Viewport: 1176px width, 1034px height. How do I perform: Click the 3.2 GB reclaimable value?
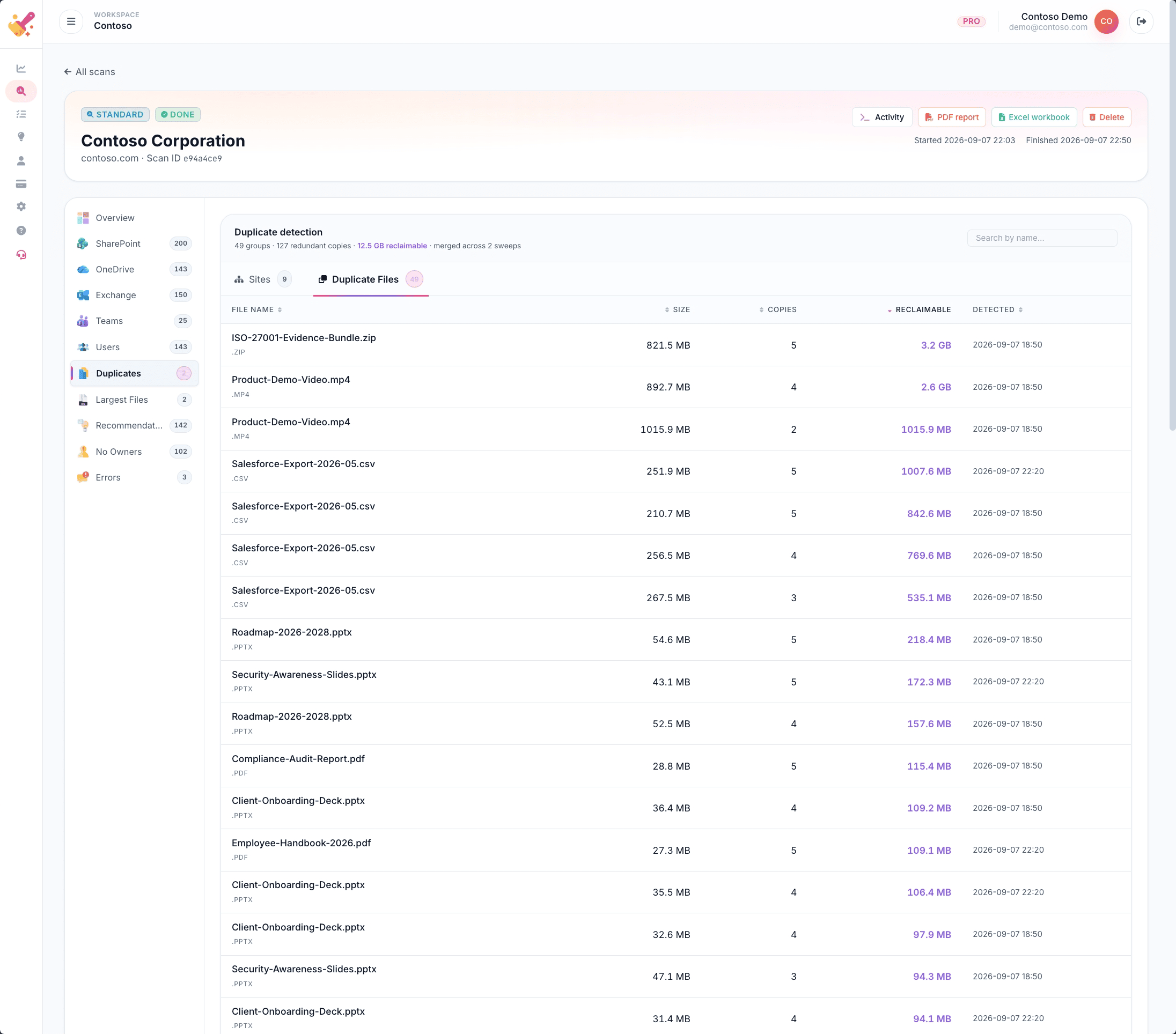936,345
